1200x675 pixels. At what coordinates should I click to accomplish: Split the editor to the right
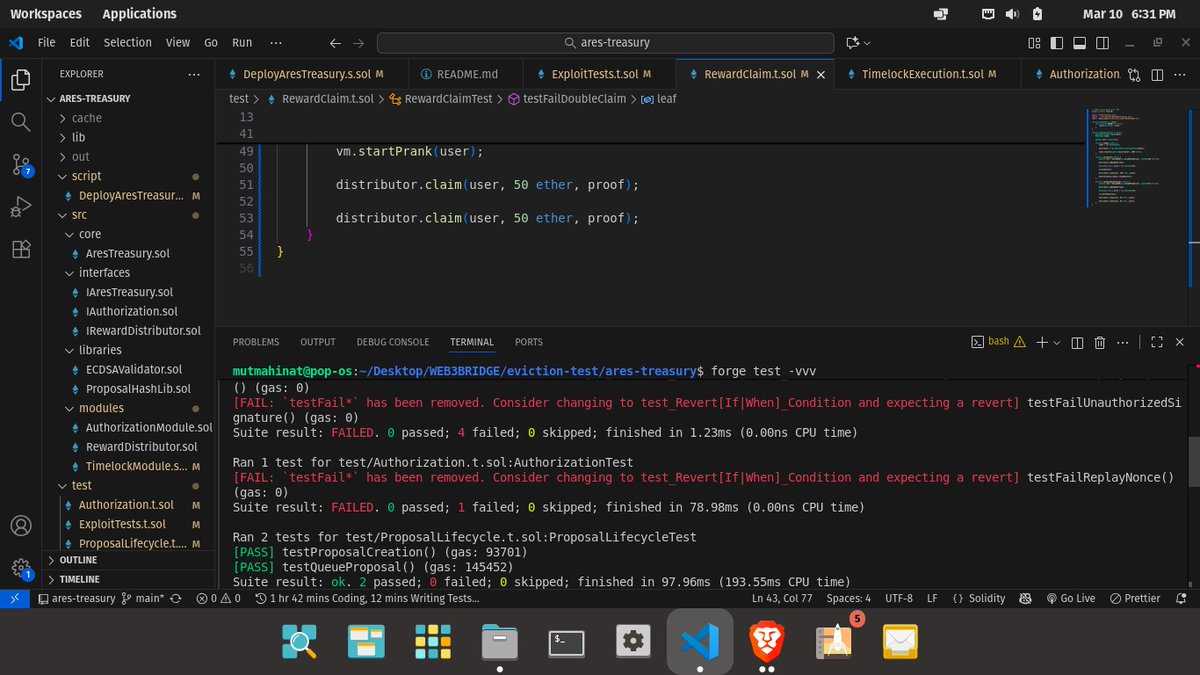(1157, 74)
